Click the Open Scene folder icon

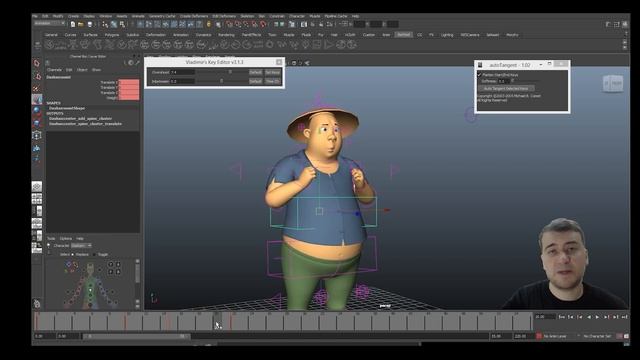[81, 24]
